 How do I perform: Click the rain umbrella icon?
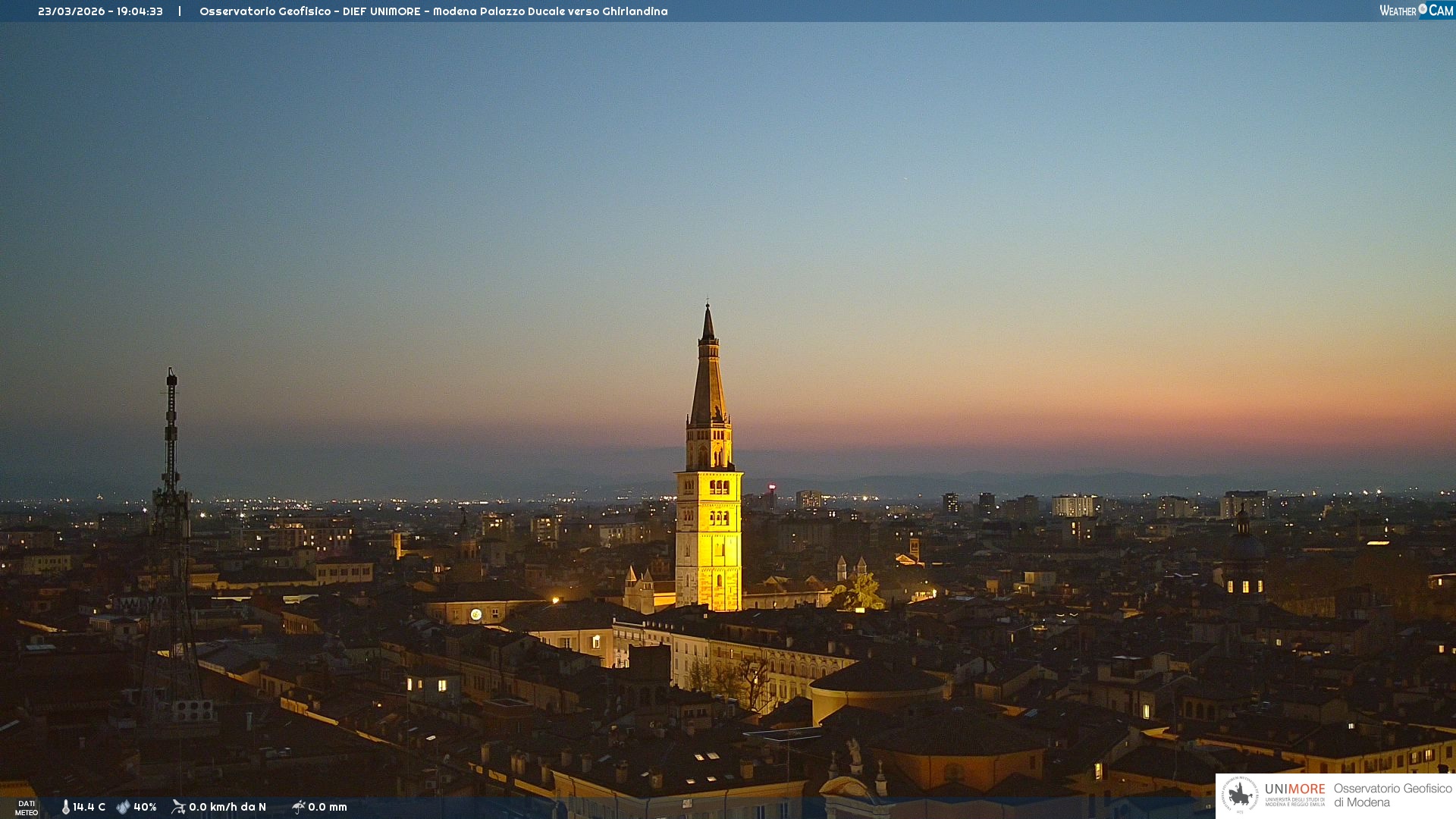[298, 807]
